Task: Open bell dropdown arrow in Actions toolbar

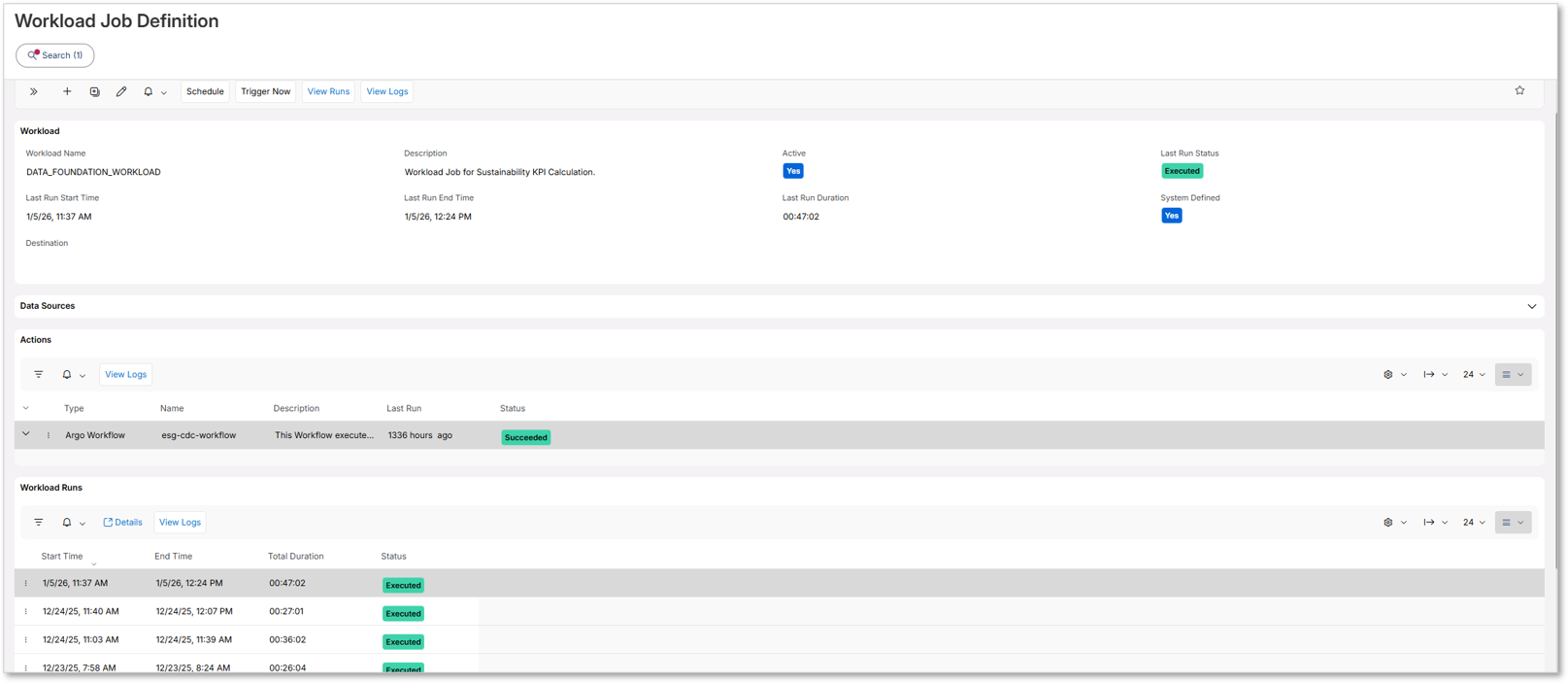Action: [x=83, y=375]
